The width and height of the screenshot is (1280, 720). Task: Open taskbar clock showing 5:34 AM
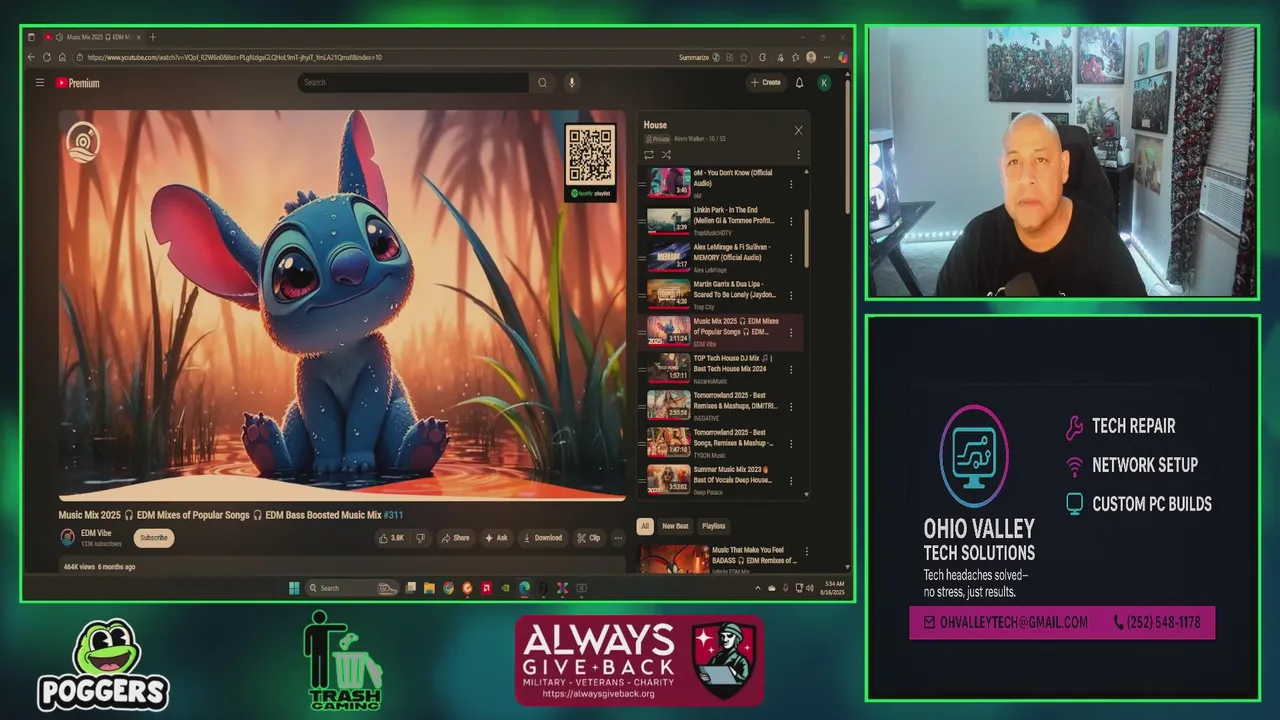tap(835, 588)
